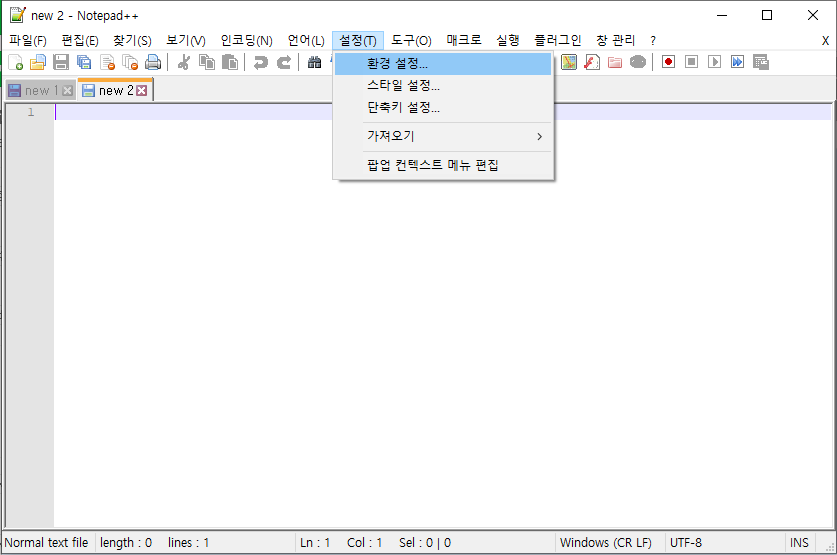Open the 언어(L) menu

coord(306,41)
